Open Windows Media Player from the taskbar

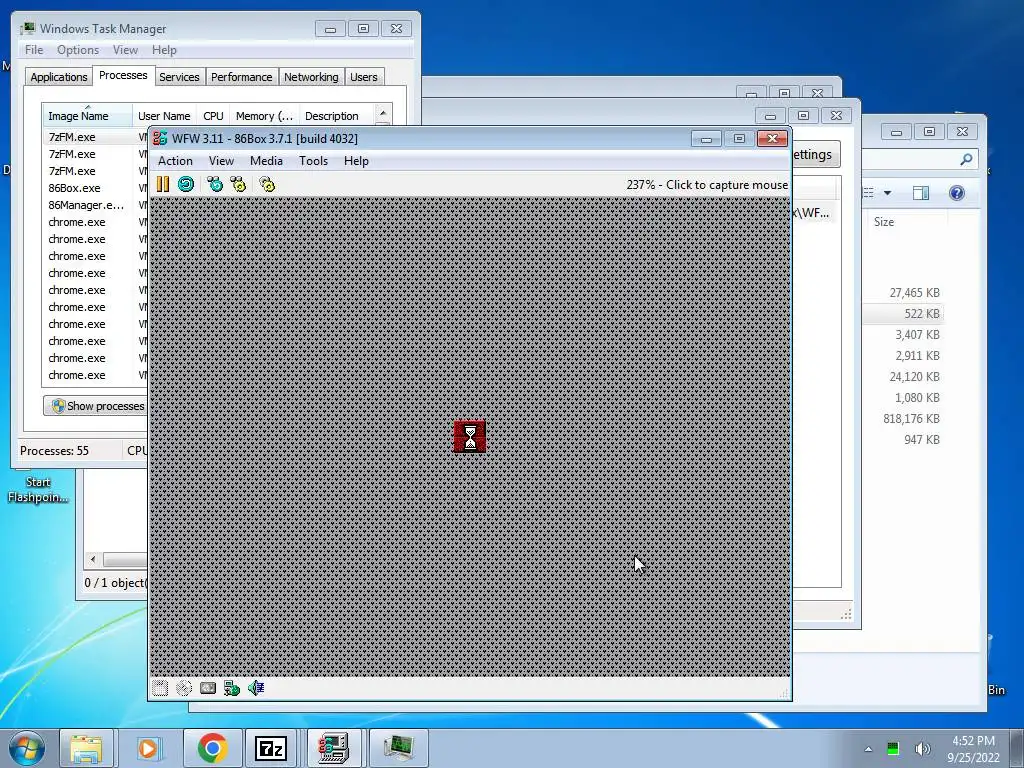[148, 748]
